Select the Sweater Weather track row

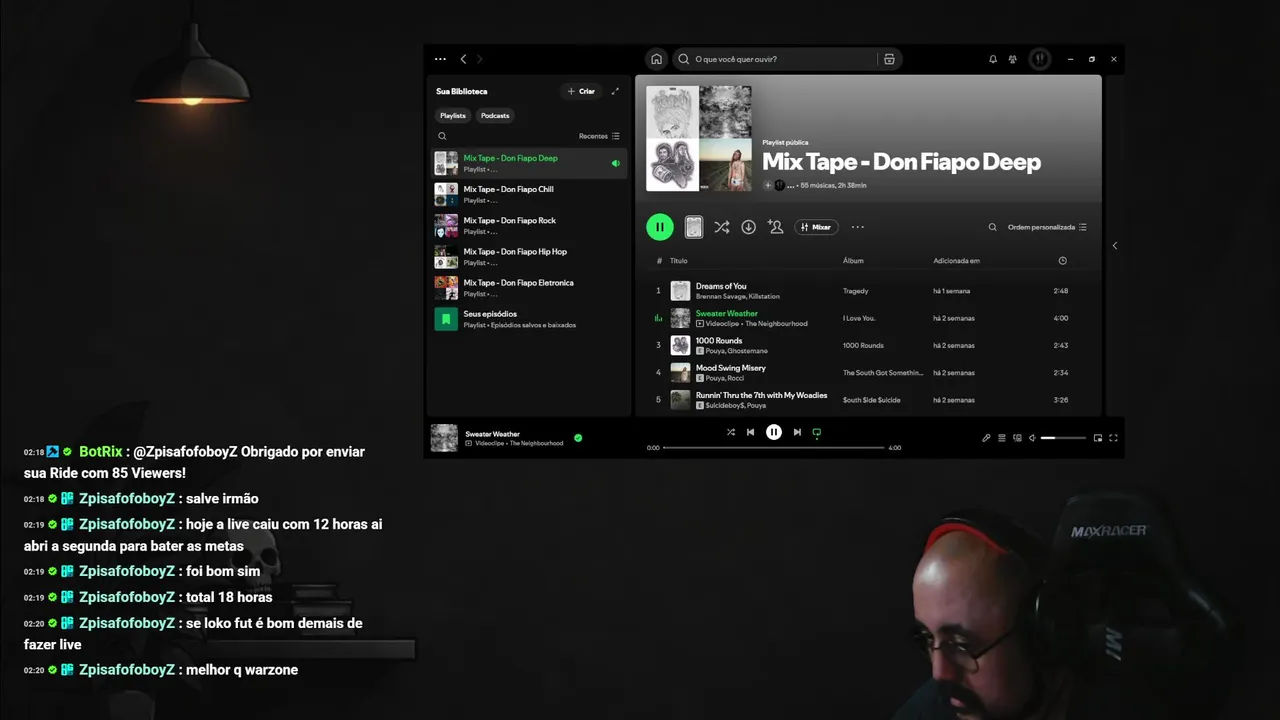point(868,318)
